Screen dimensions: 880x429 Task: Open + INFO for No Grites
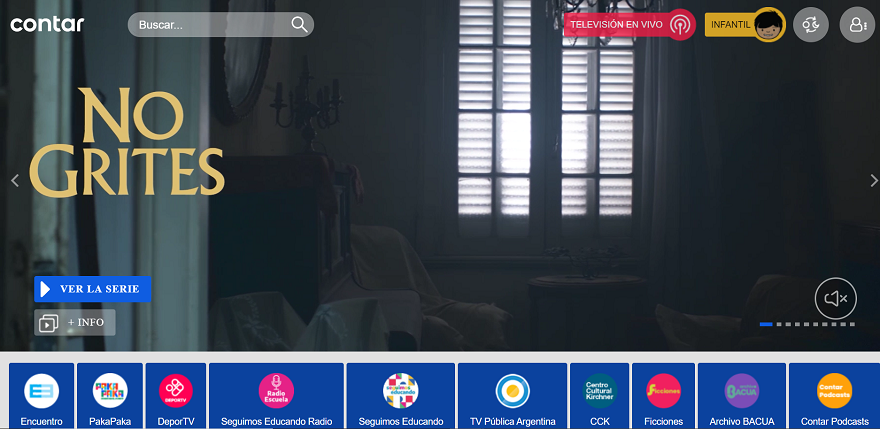point(75,323)
